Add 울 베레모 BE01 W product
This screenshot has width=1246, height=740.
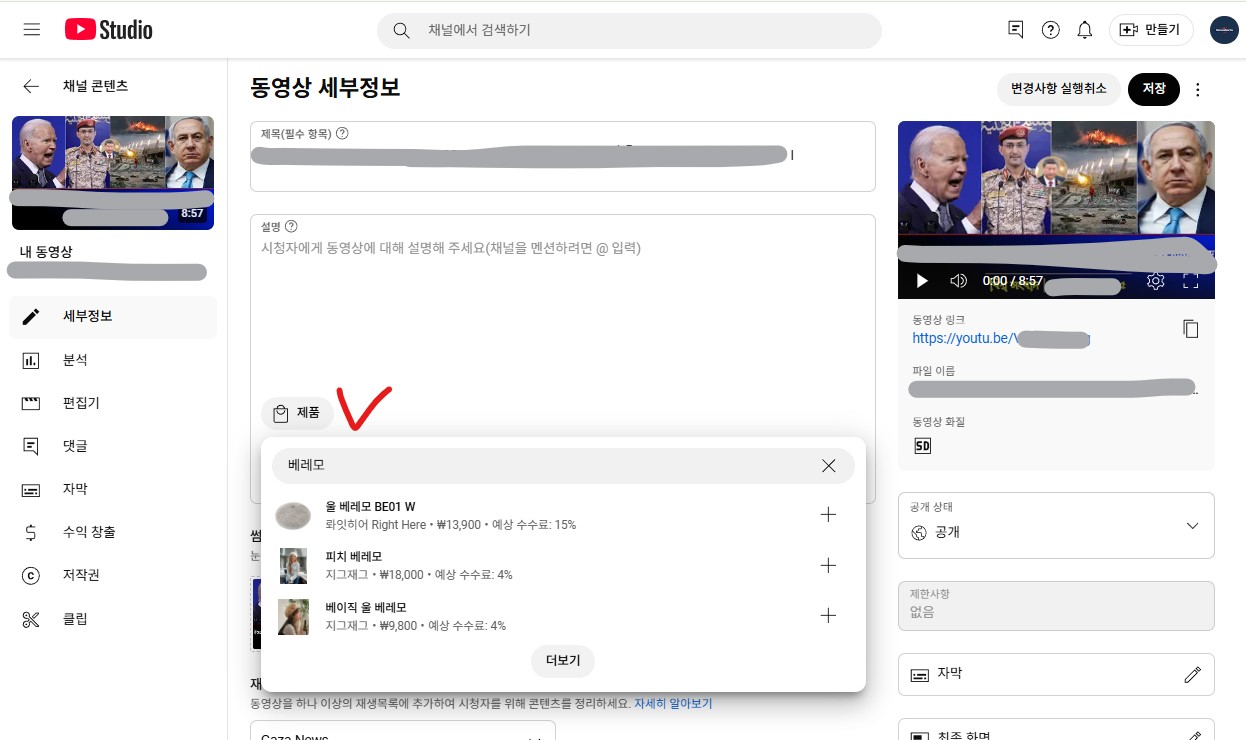click(x=828, y=515)
